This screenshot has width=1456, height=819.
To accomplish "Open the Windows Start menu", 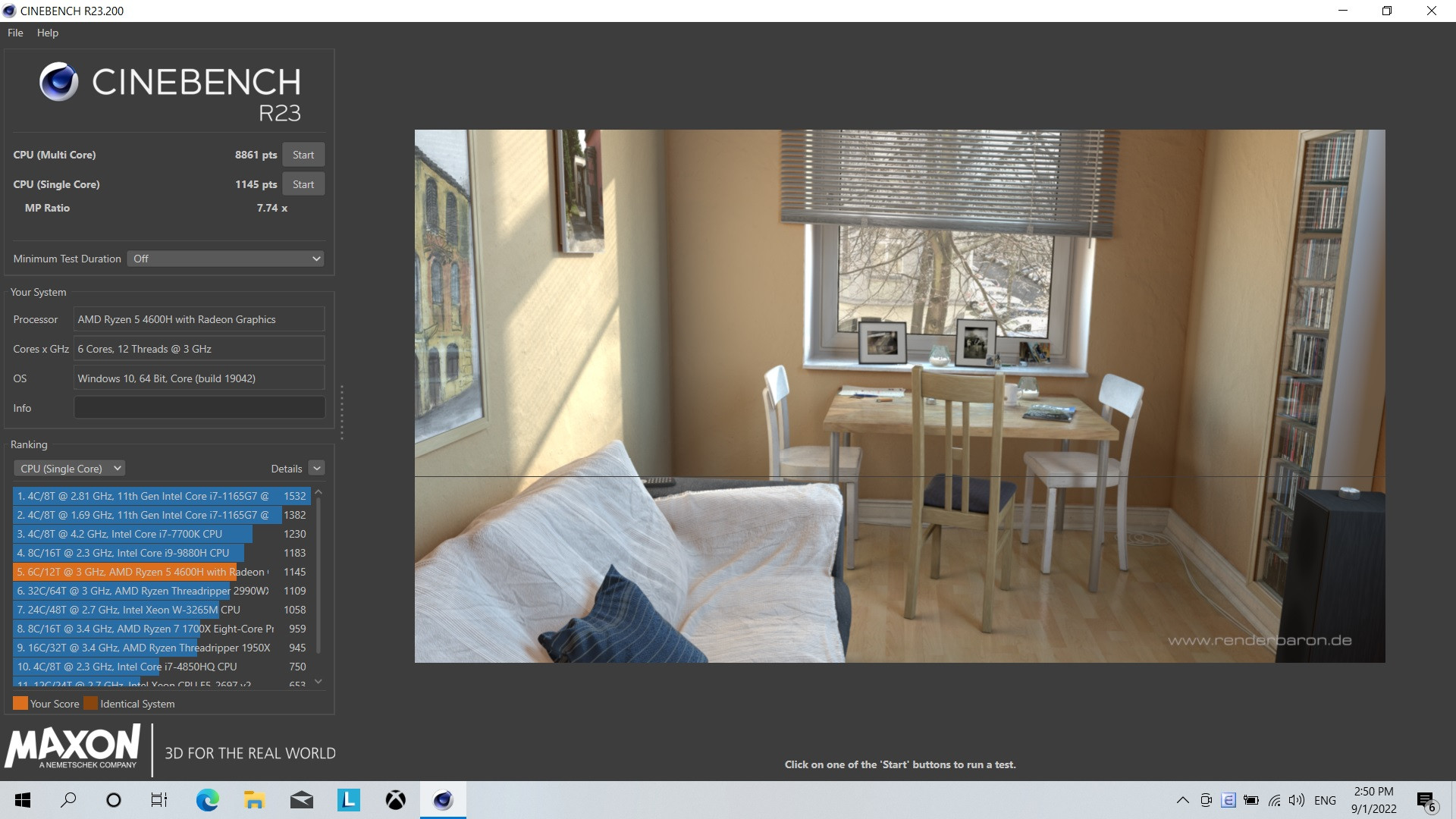I will point(23,800).
